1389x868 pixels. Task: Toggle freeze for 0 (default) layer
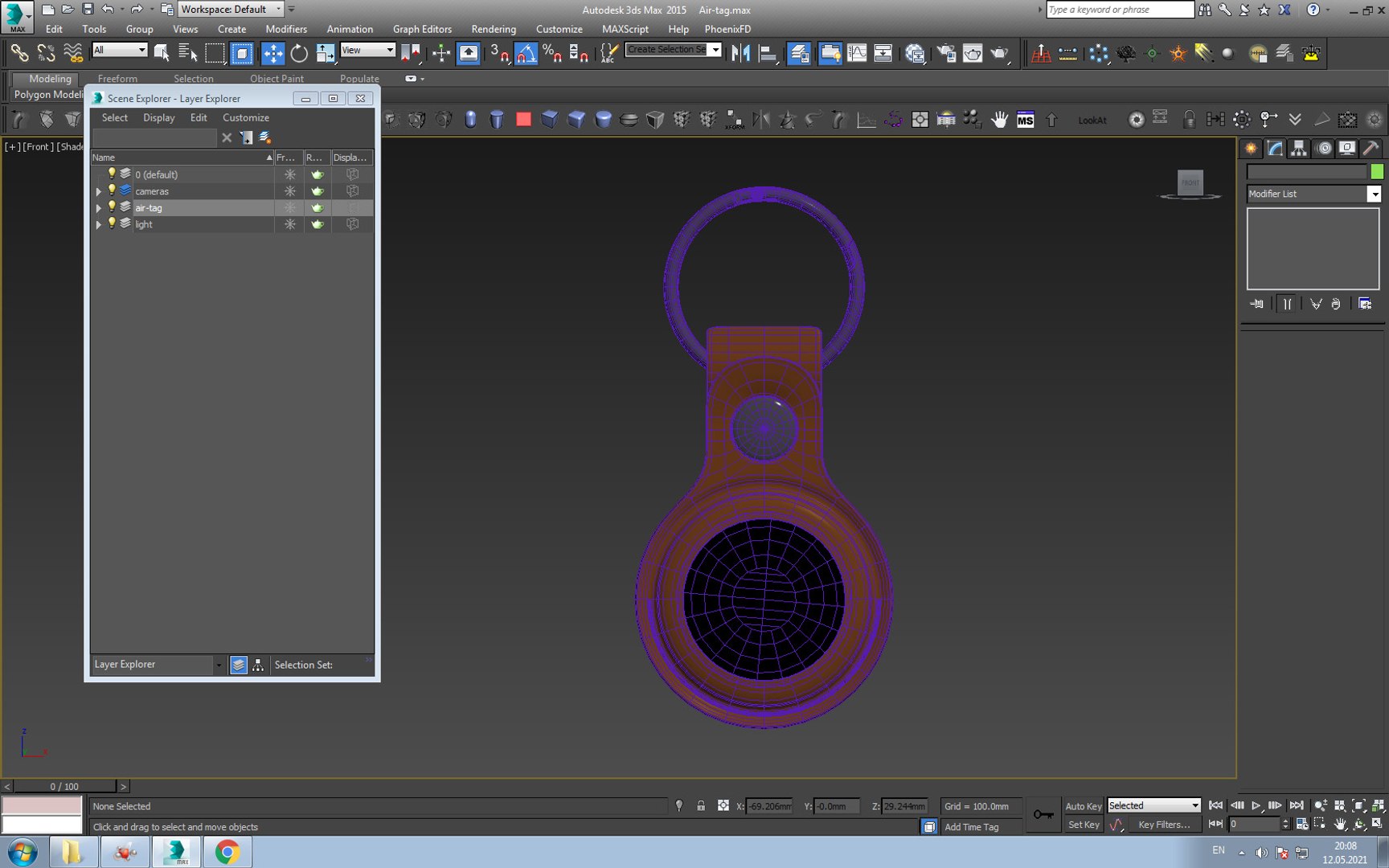point(289,174)
